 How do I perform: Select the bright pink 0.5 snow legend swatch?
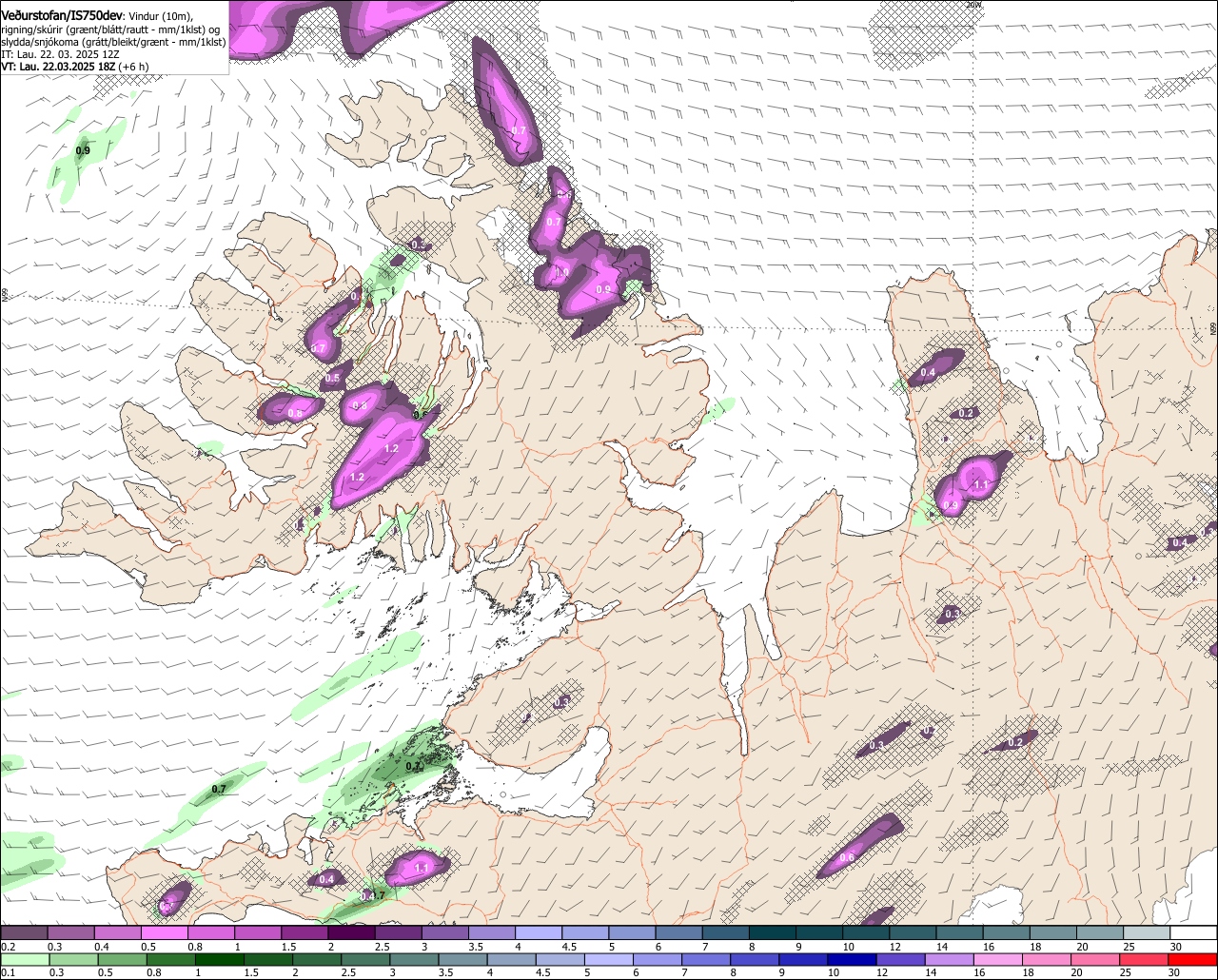point(164,933)
